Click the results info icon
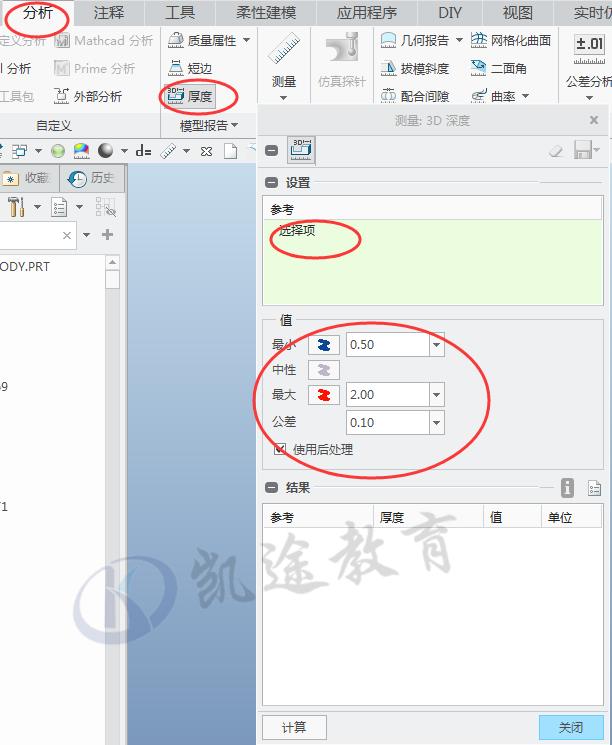Screen dimensions: 612x745 pyautogui.click(x=567, y=488)
